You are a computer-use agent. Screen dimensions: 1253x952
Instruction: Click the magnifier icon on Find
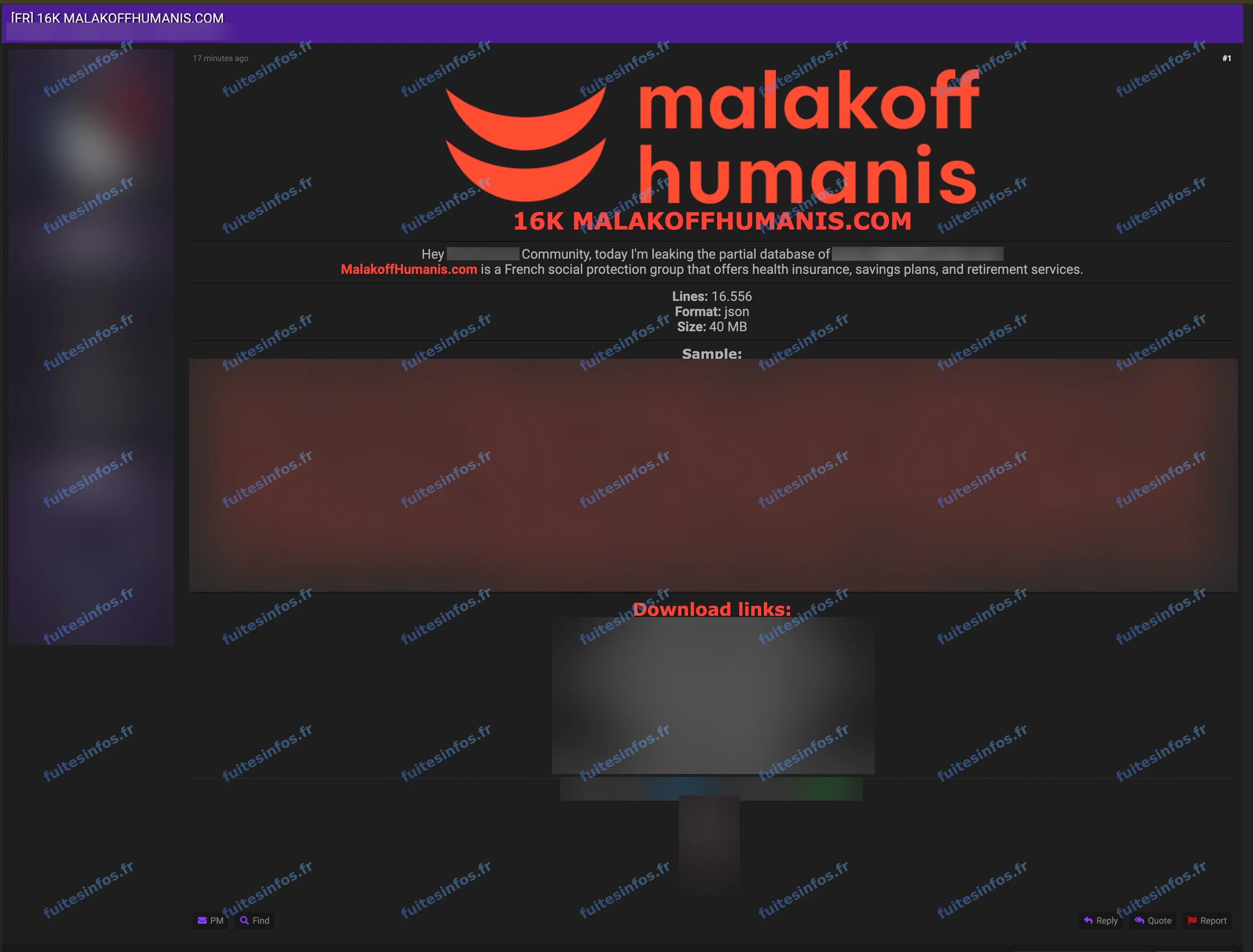pos(244,920)
